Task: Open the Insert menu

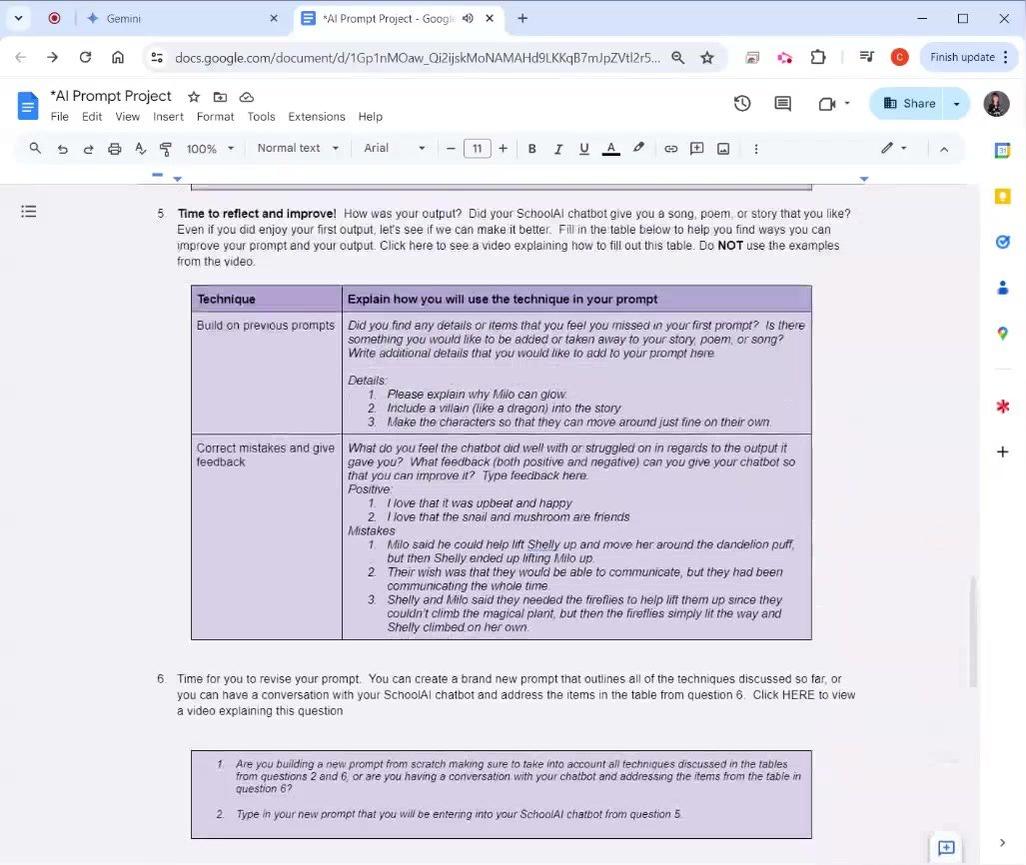Action: coord(168,116)
